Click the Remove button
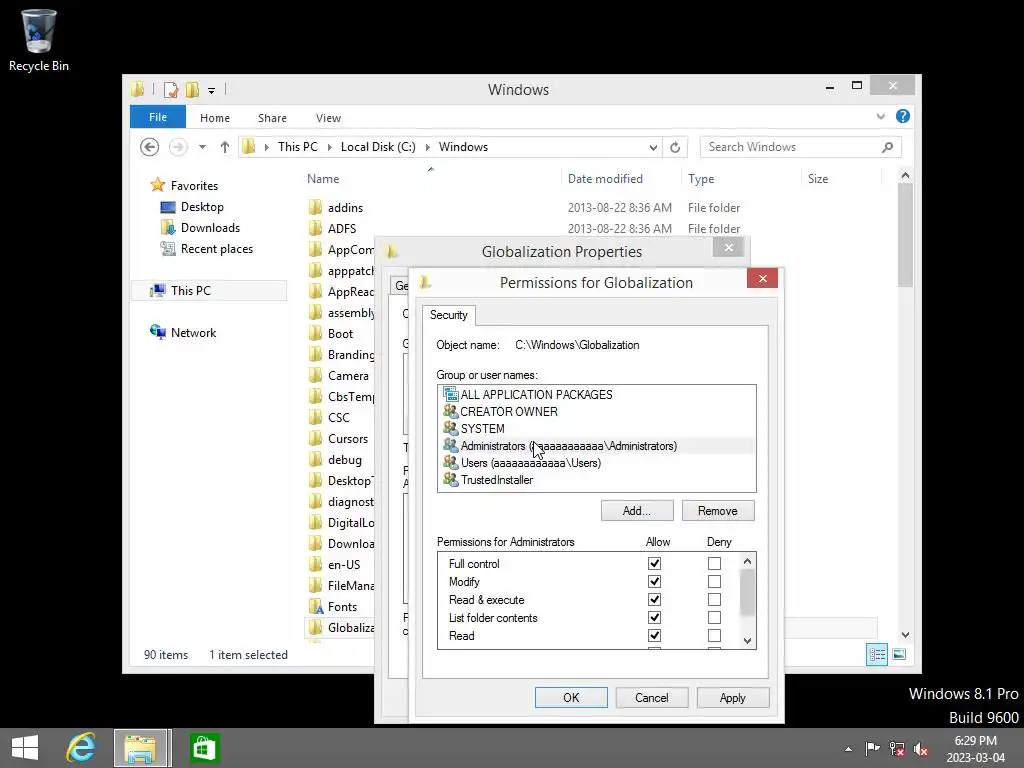 pos(718,511)
